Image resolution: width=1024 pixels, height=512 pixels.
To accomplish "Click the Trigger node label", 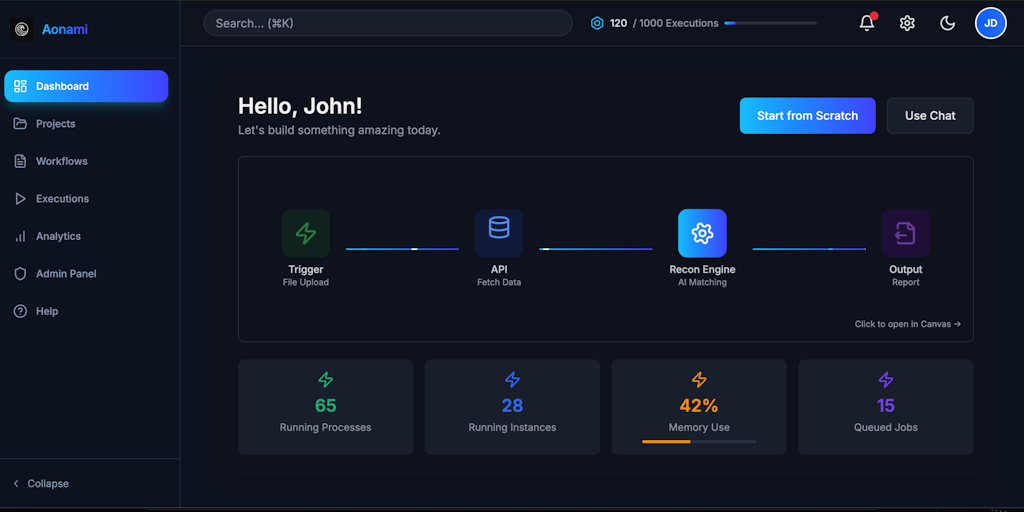I will [306, 270].
